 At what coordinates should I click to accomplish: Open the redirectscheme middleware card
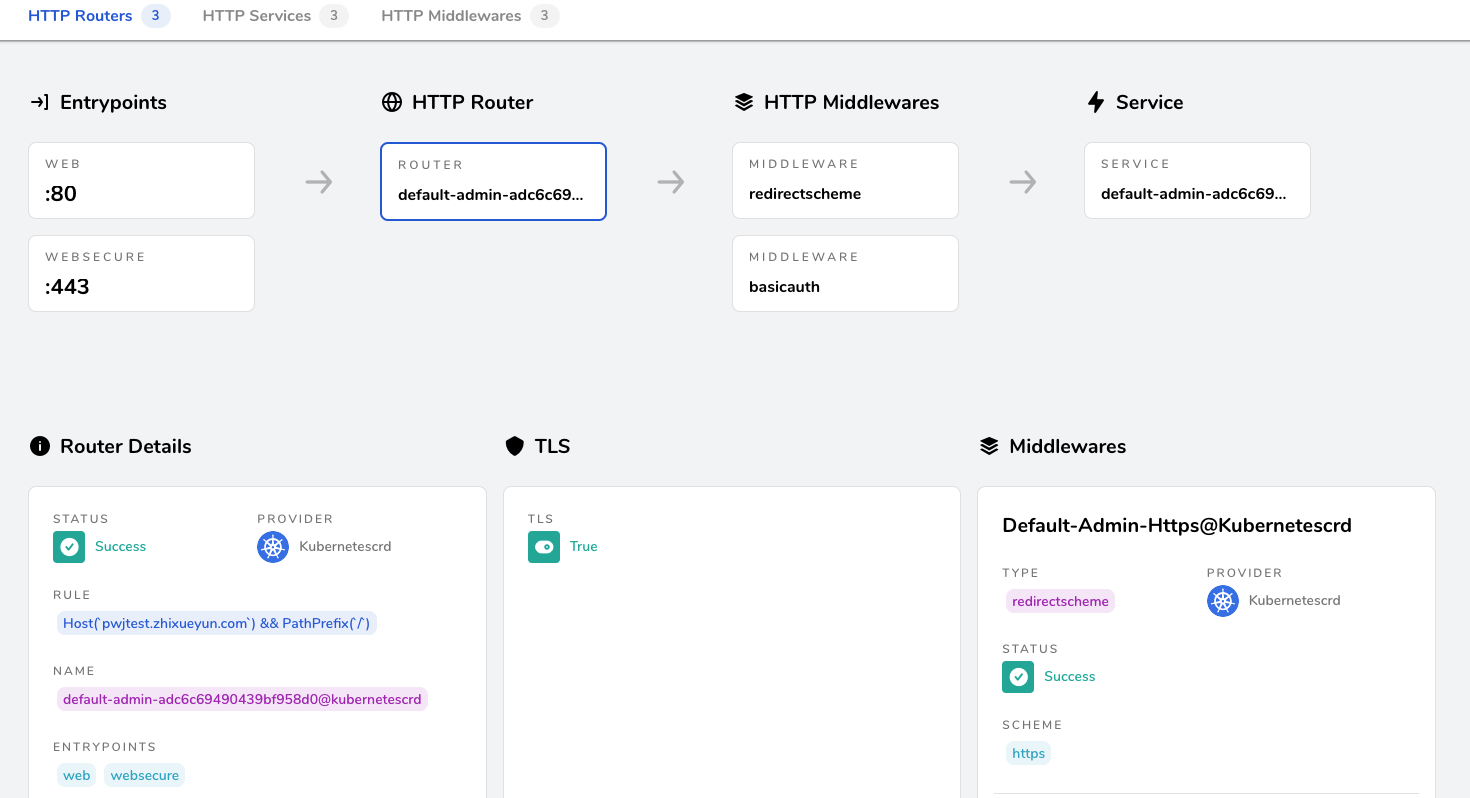(845, 180)
